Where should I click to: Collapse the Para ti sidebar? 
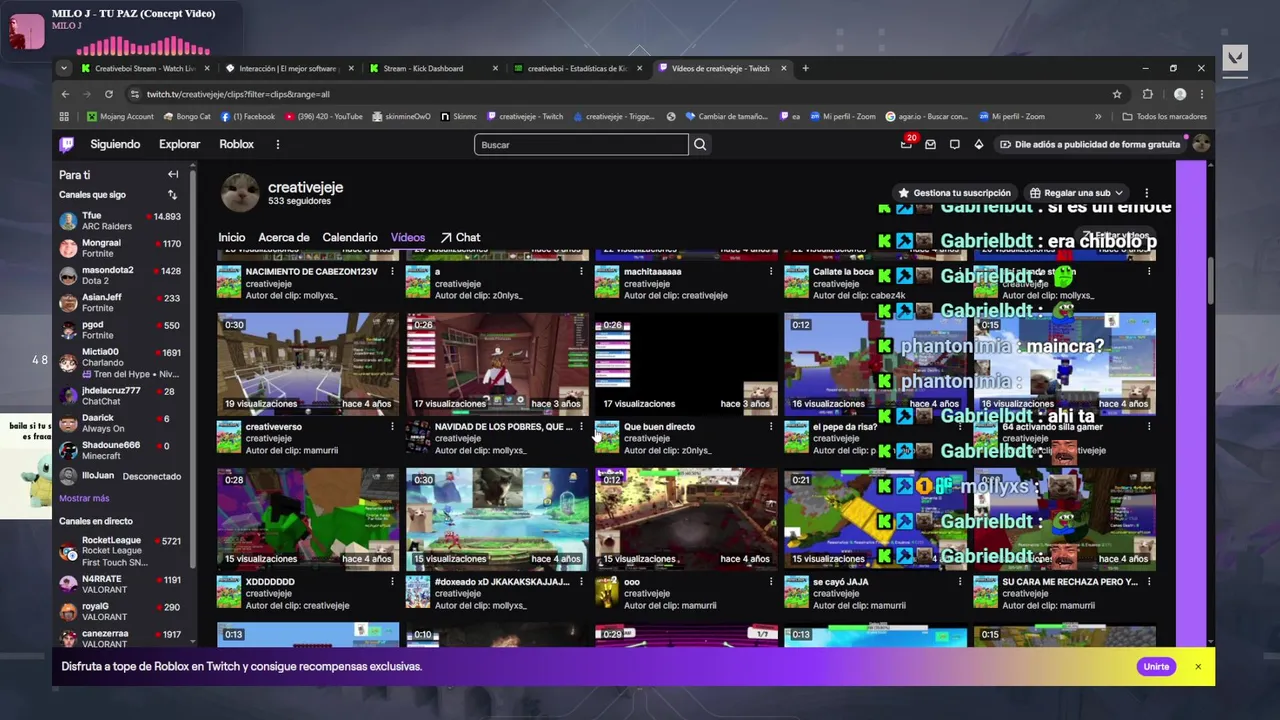click(173, 174)
